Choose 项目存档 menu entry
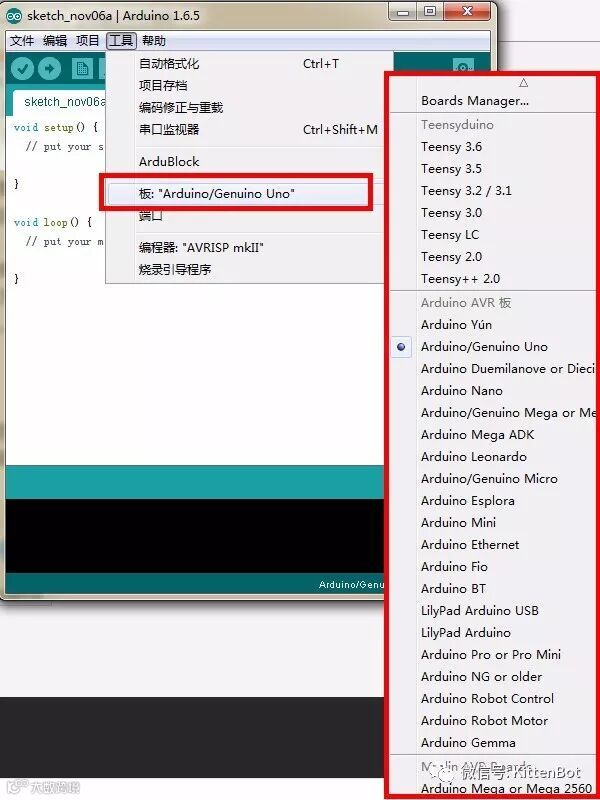This screenshot has height=800, width=600. 249,86
